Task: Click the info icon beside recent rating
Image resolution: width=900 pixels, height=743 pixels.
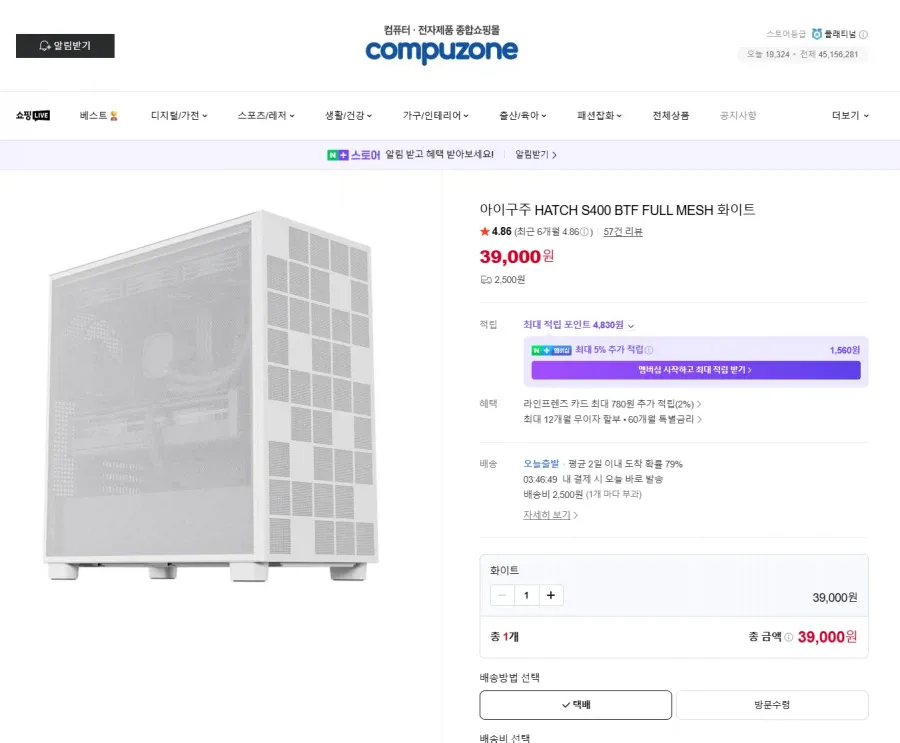Action: coord(584,232)
